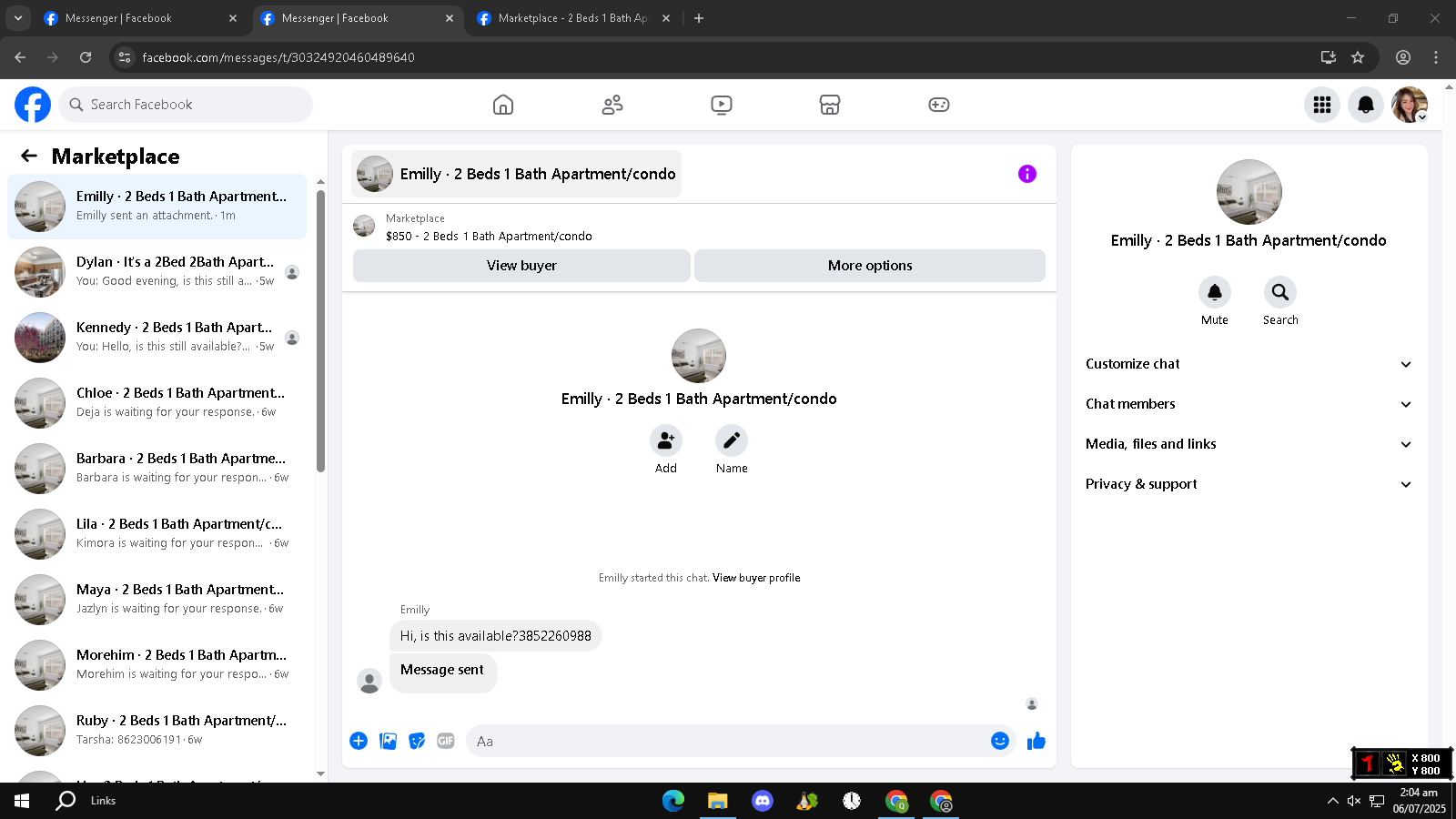Select the 'Hi, is this available?' message
This screenshot has width=1456, height=819.
click(x=496, y=636)
